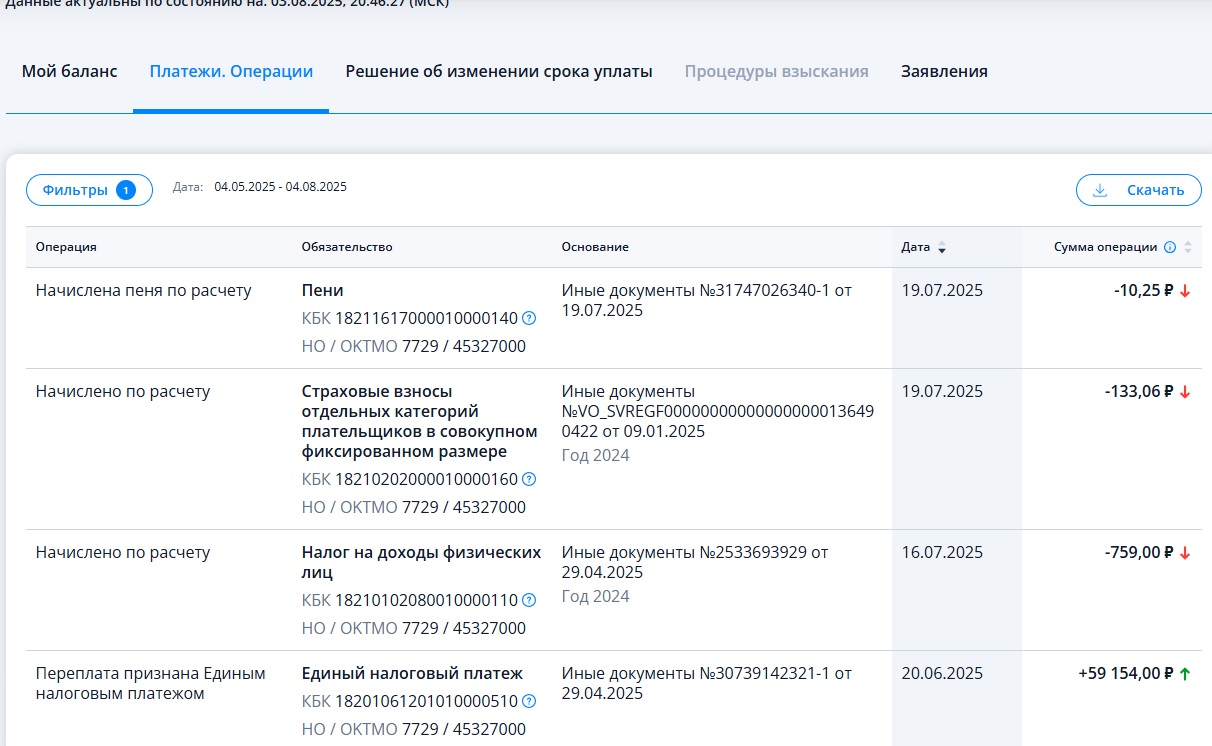Image resolution: width=1212 pixels, height=746 pixels.
Task: Click the info icon beside Сумма операции
Action: tap(1170, 247)
